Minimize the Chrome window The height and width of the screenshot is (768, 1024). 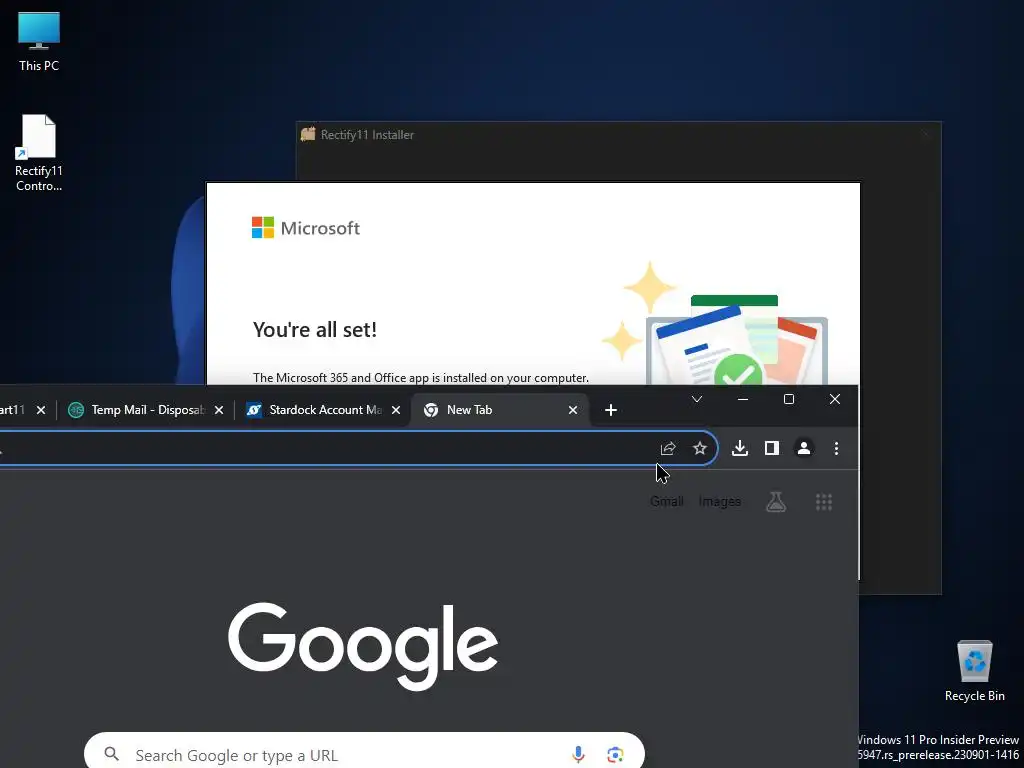[743, 399]
